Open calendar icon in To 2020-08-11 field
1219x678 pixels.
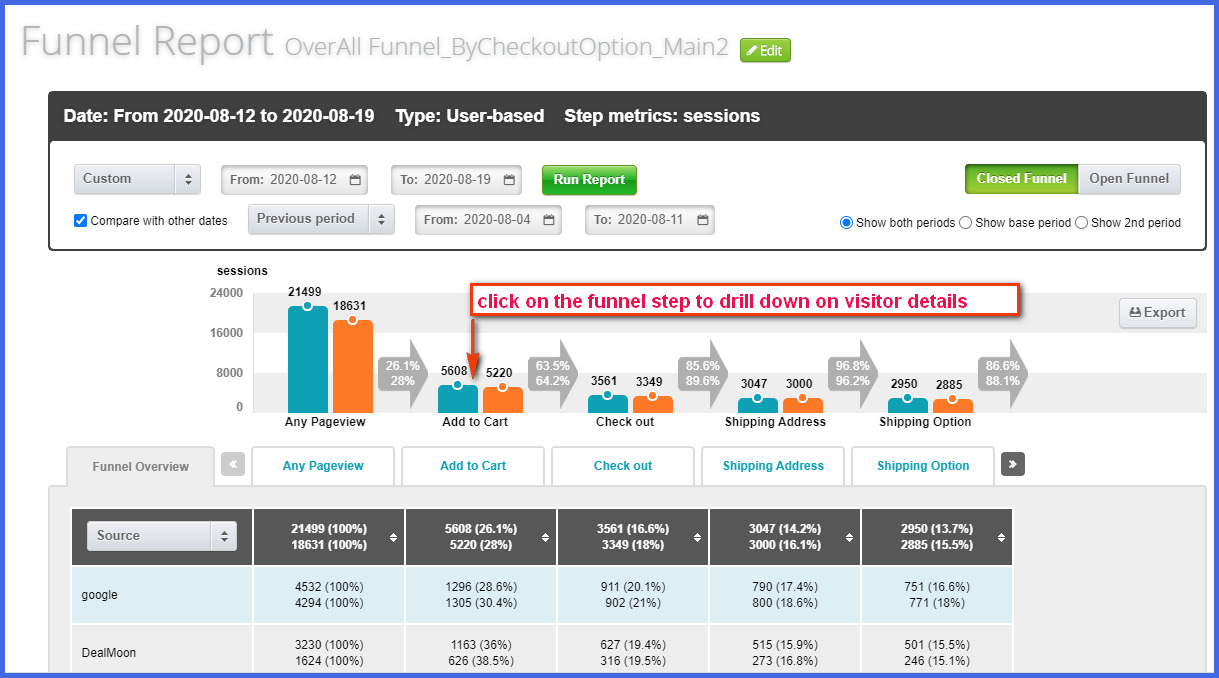click(703, 220)
